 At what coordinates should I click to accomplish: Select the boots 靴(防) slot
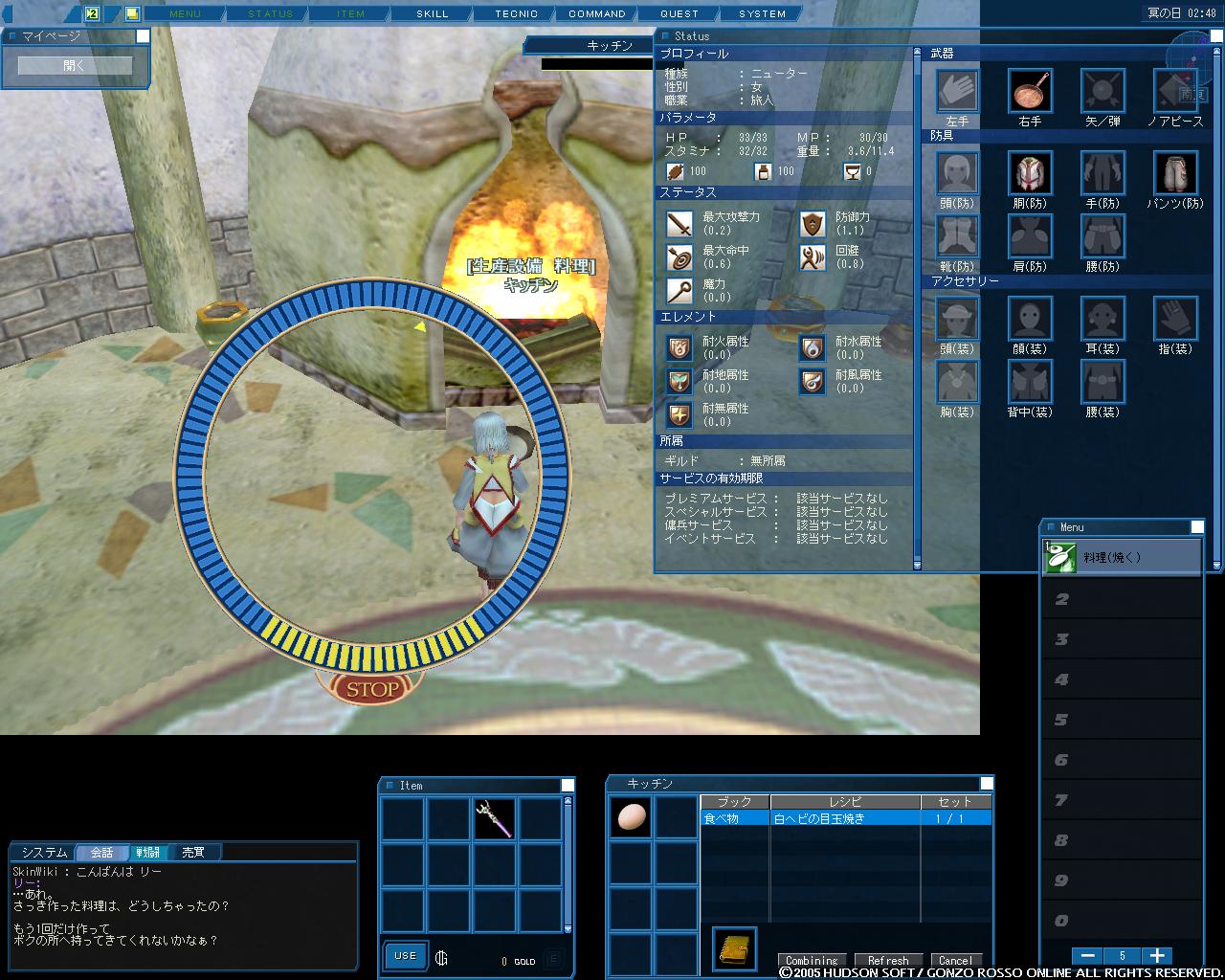(957, 236)
